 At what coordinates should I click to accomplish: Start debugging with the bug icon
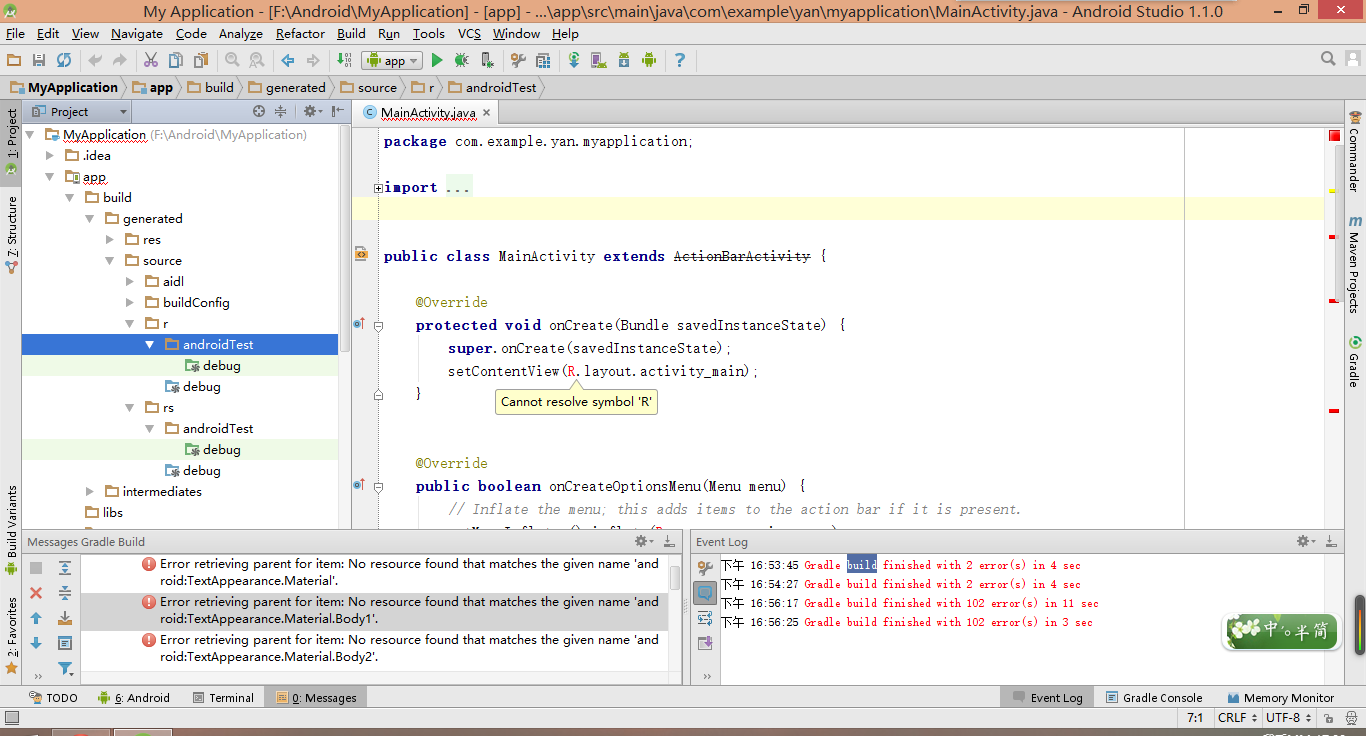[462, 61]
